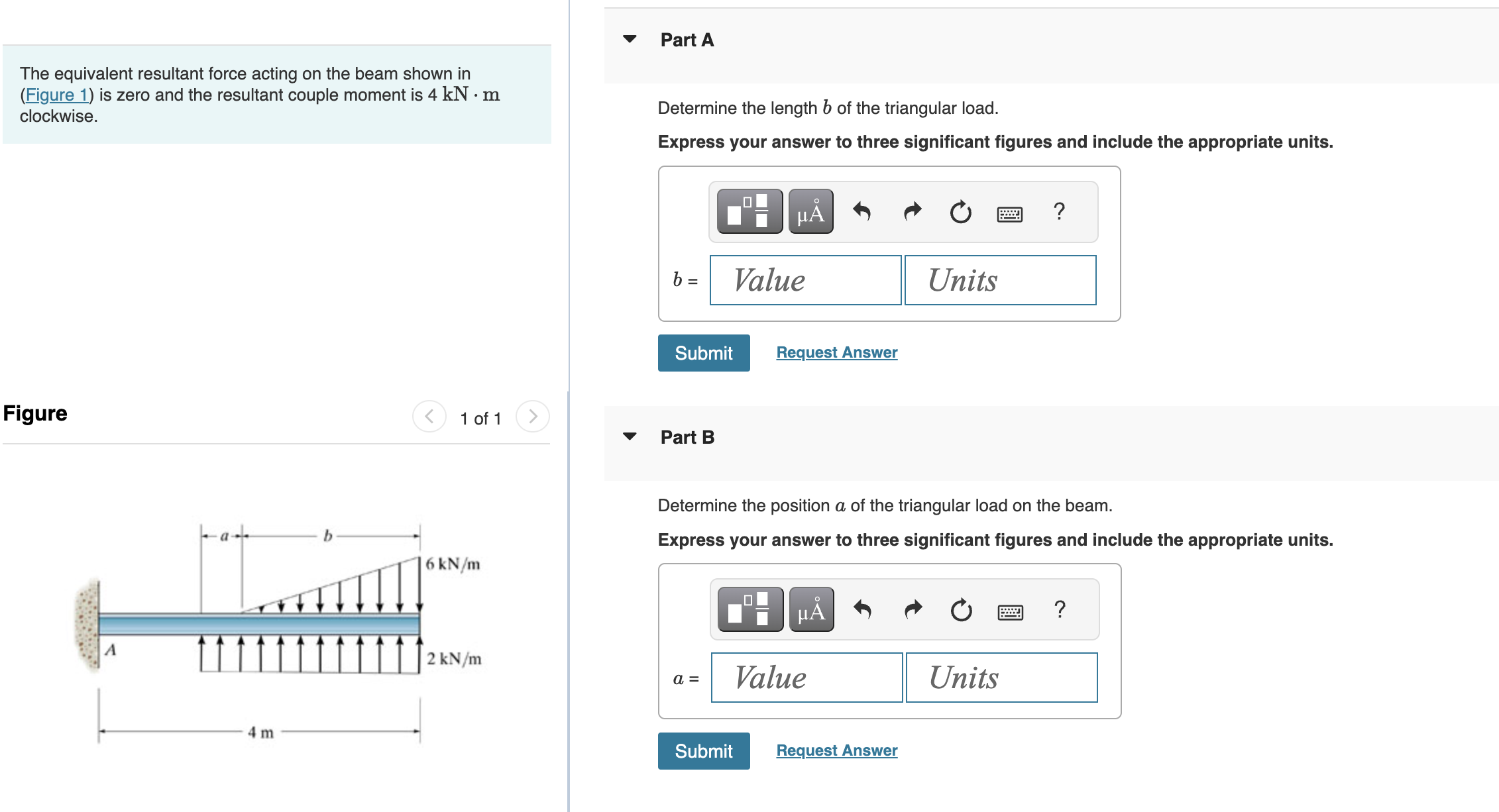
Task: Collapse the Part A section
Action: 630,40
